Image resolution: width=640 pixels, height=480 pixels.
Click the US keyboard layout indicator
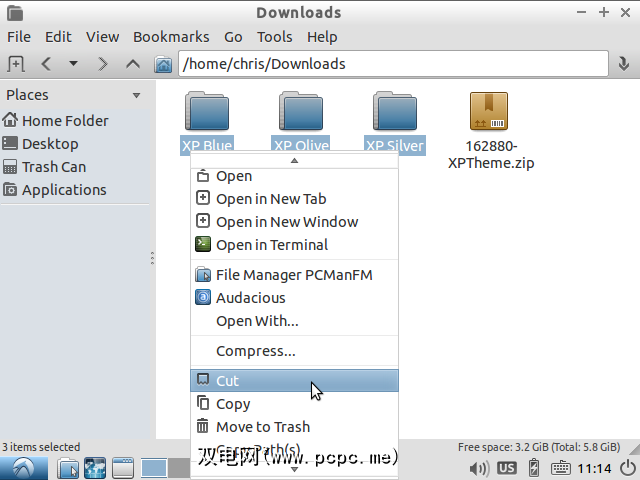(507, 468)
